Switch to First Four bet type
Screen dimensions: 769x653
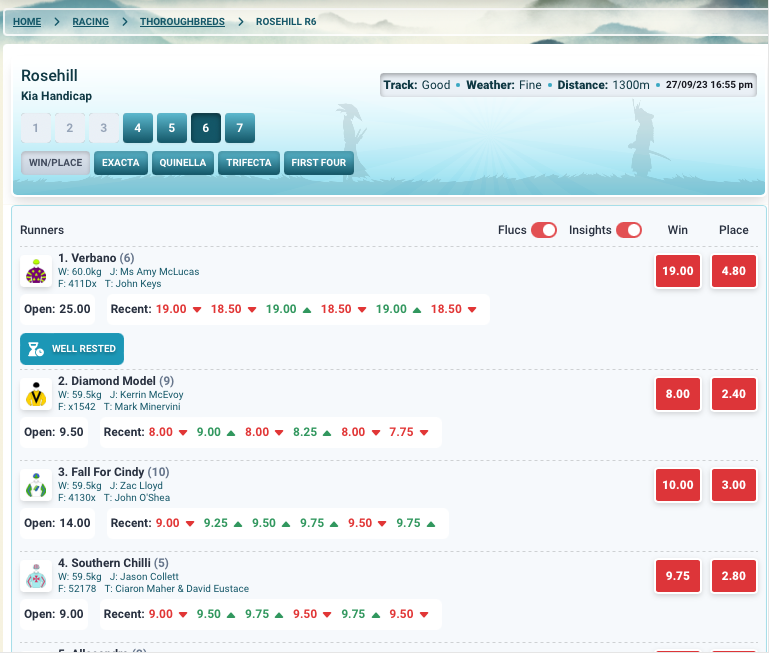pyautogui.click(x=319, y=163)
